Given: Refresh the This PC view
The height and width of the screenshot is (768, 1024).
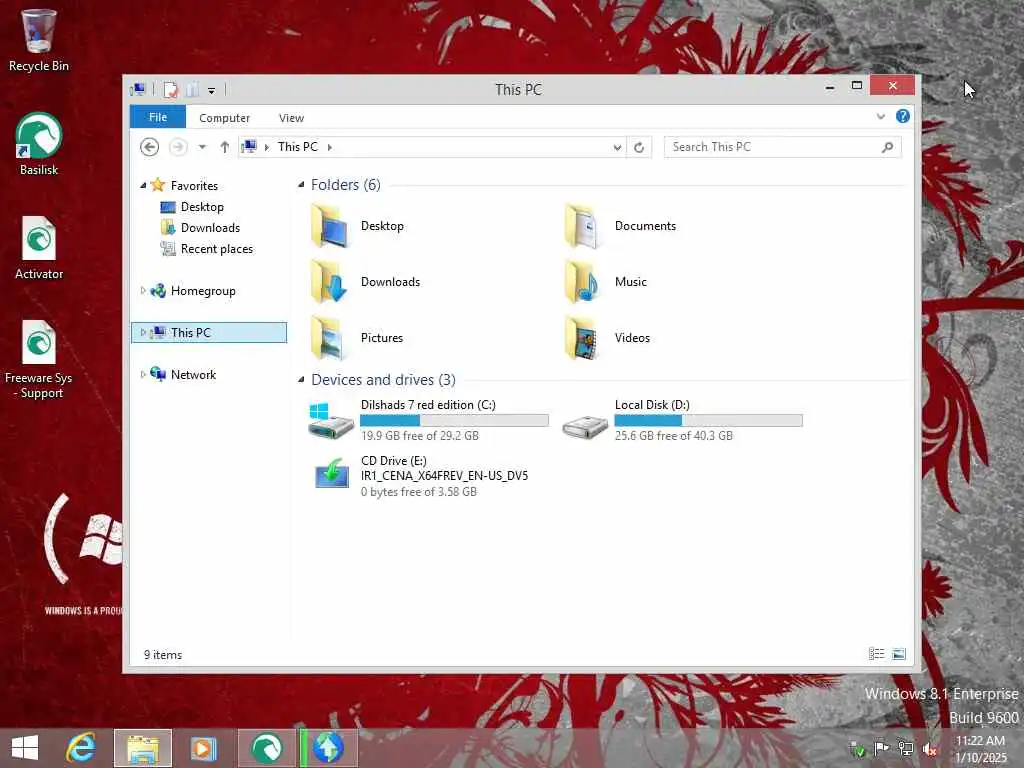Looking at the screenshot, I should (x=639, y=148).
